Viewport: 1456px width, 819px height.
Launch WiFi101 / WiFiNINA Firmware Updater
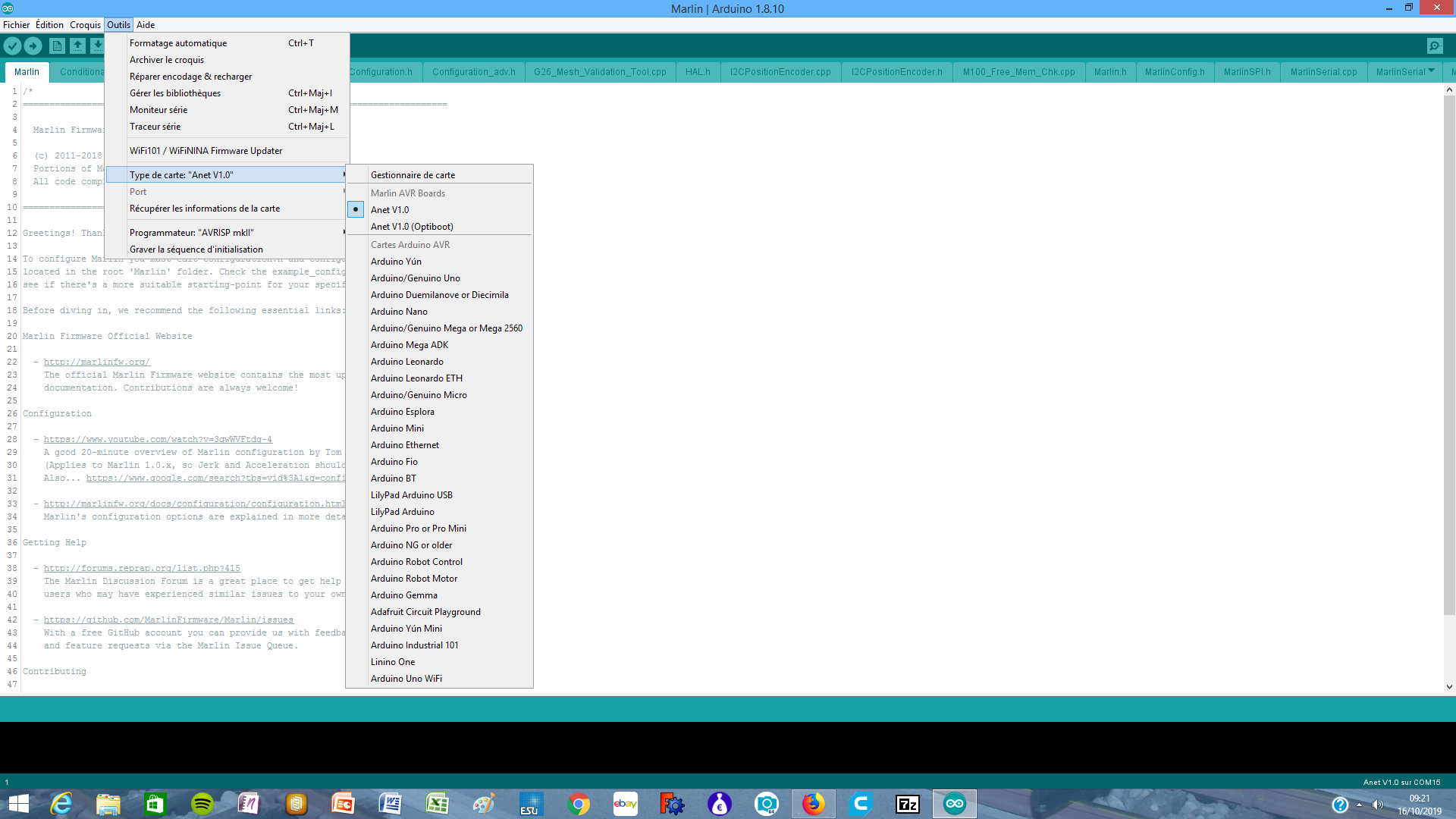[x=227, y=151]
